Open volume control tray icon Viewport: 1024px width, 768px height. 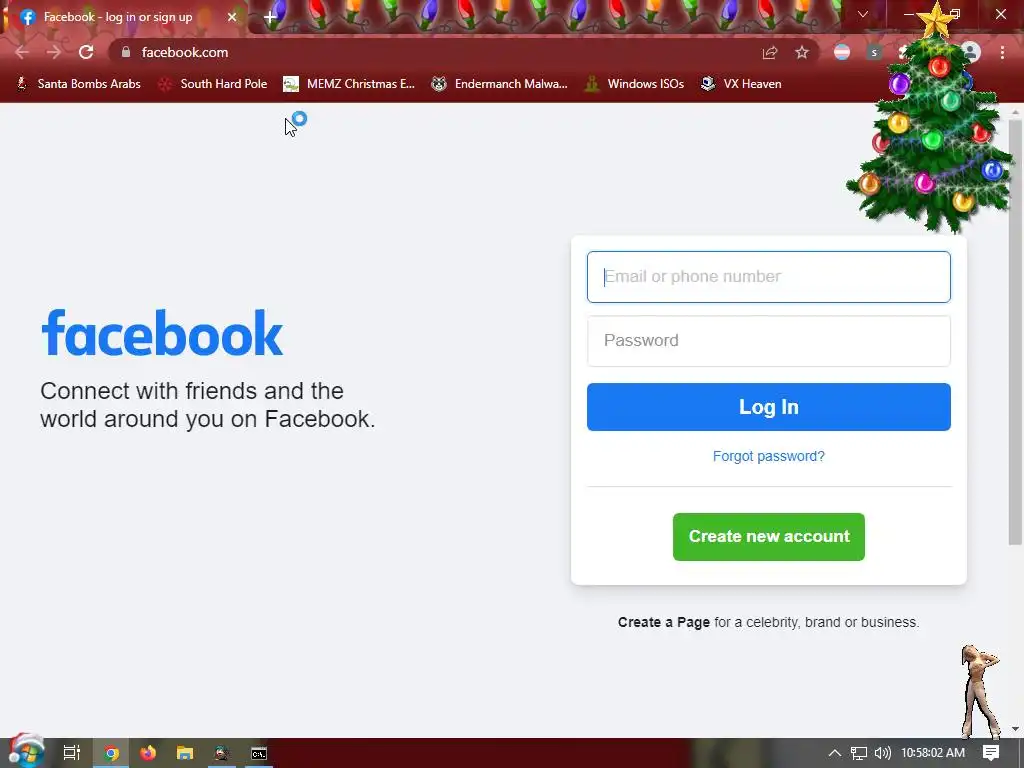(882, 753)
